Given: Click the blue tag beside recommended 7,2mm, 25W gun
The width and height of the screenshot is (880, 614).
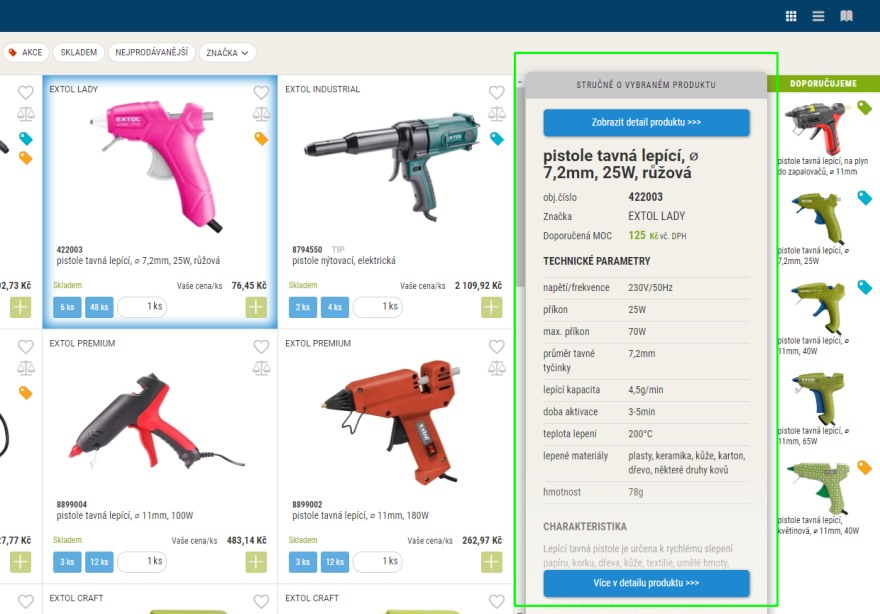Looking at the screenshot, I should (864, 197).
